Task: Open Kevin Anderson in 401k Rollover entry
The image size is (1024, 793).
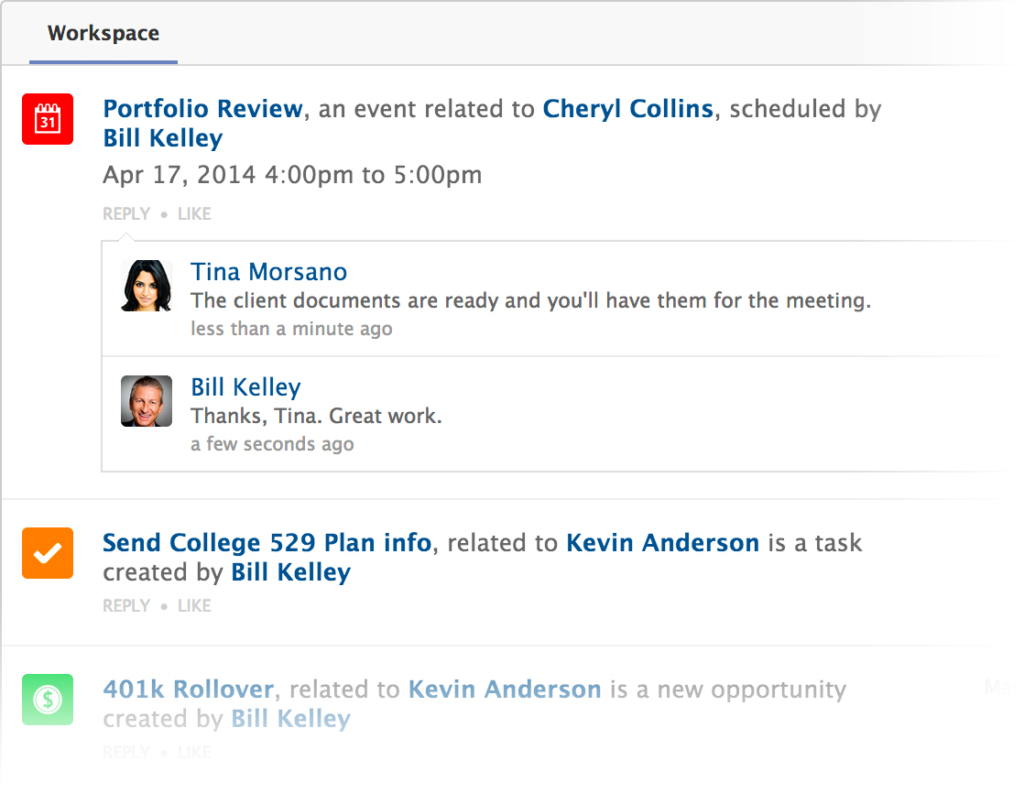Action: (x=505, y=688)
